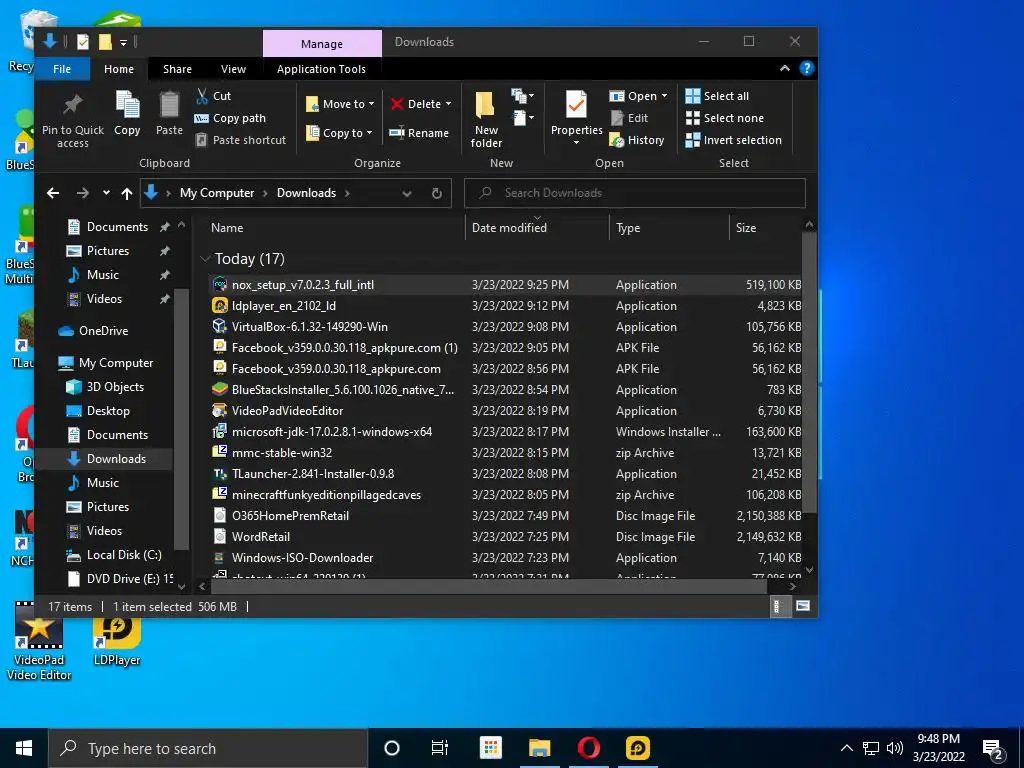
Task: Click in the Search Downloads field
Action: click(x=635, y=193)
